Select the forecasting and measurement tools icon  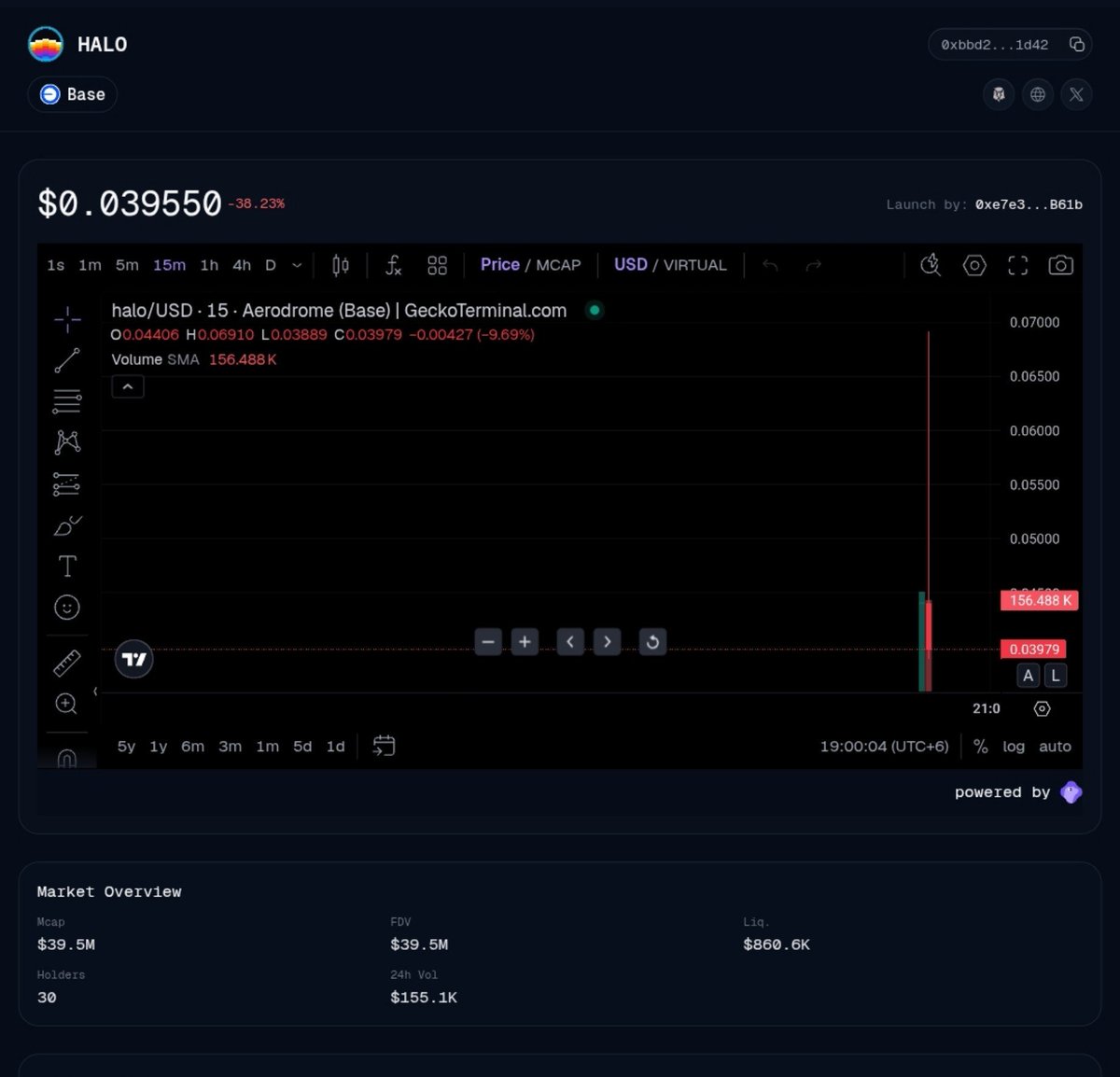[67, 484]
